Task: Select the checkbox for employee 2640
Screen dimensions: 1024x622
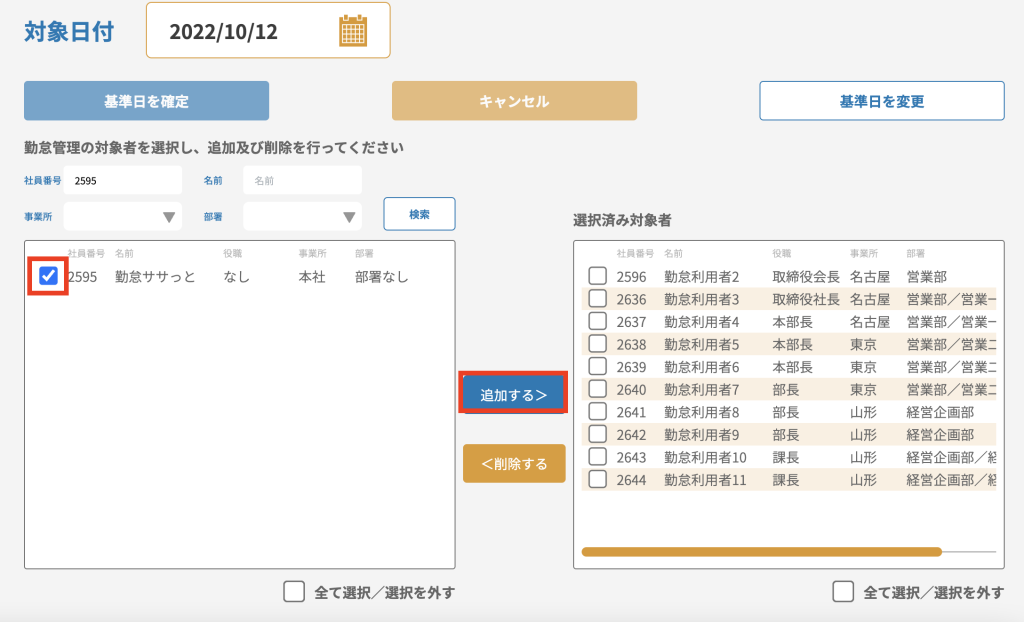Action: point(598,389)
